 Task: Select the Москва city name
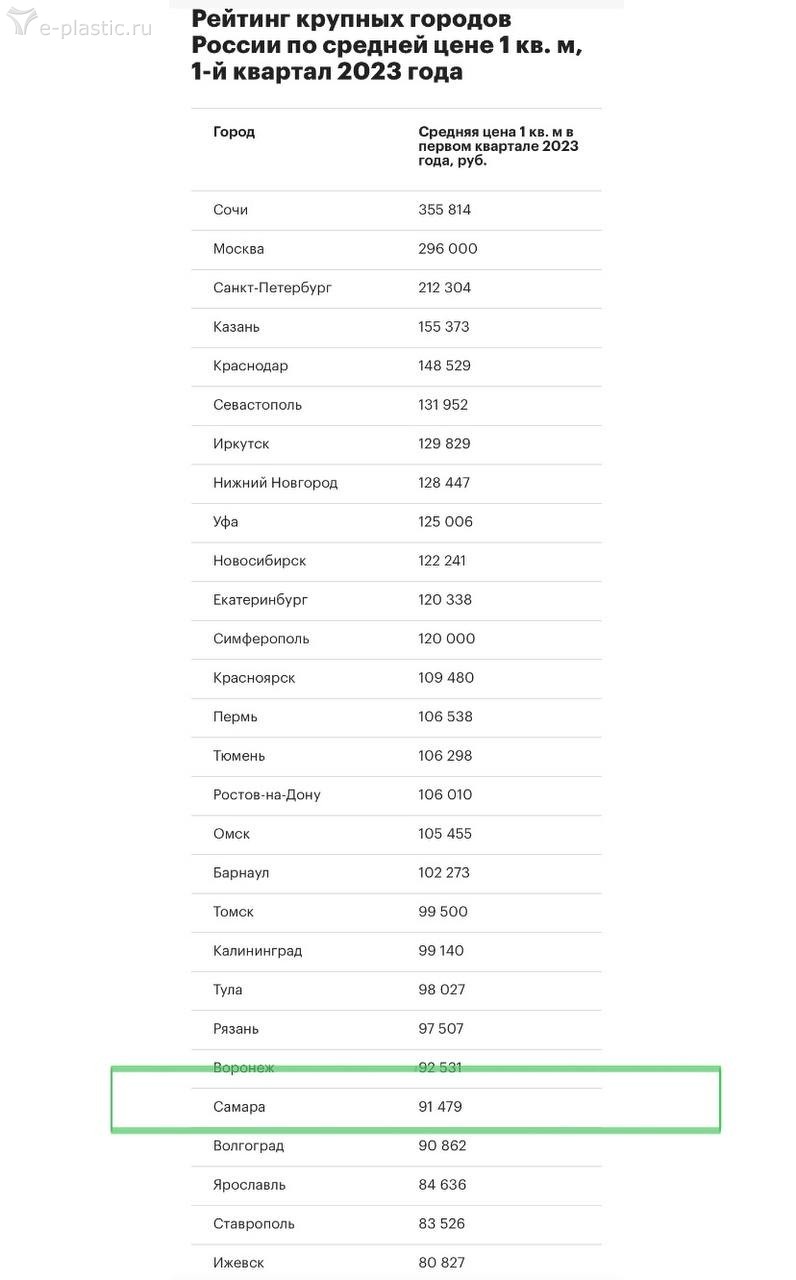pos(239,249)
